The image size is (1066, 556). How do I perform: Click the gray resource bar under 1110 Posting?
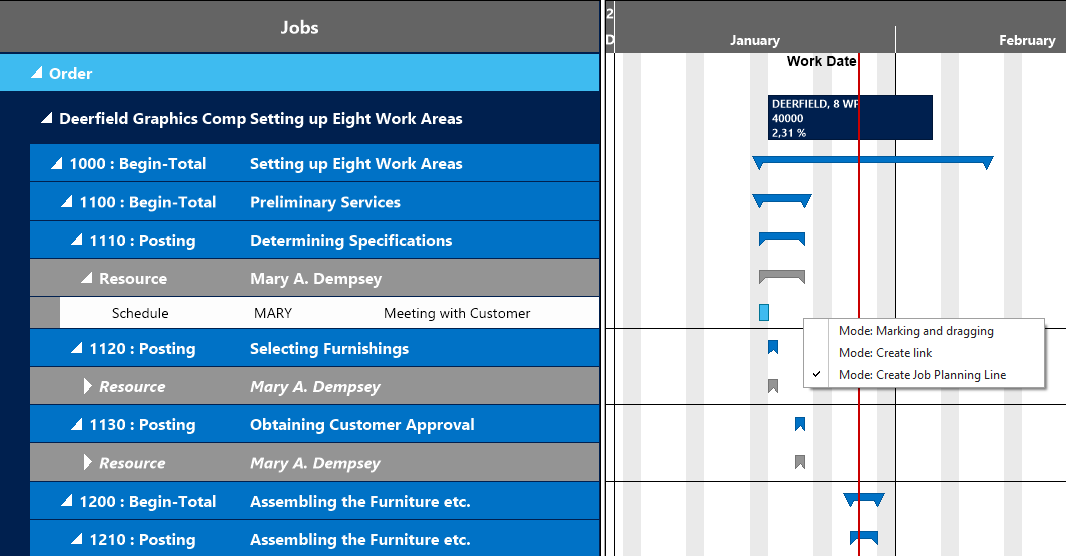781,276
